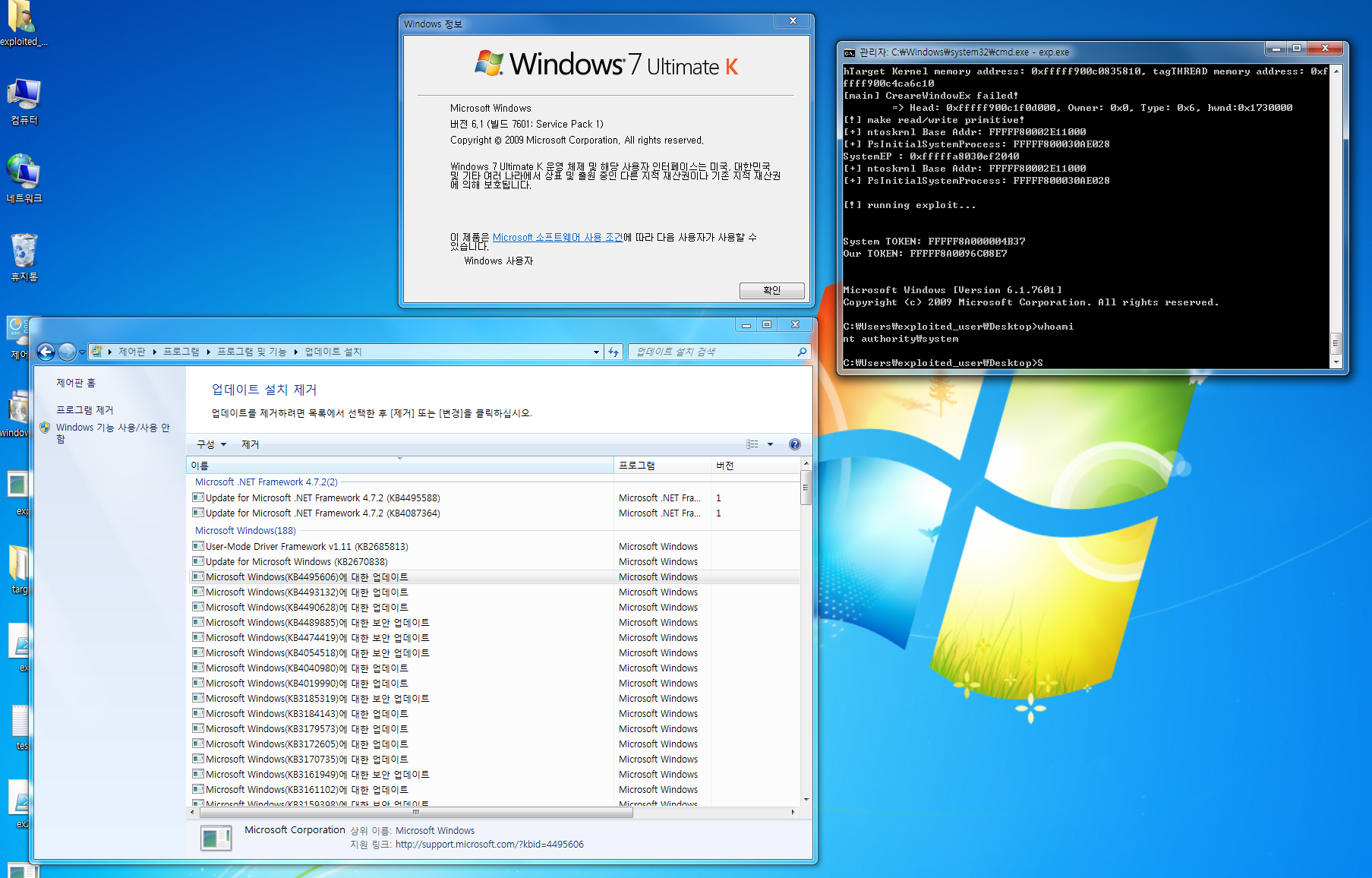Click the scroll right arrow of updates list
The width and height of the screenshot is (1372, 878).
coord(793,812)
